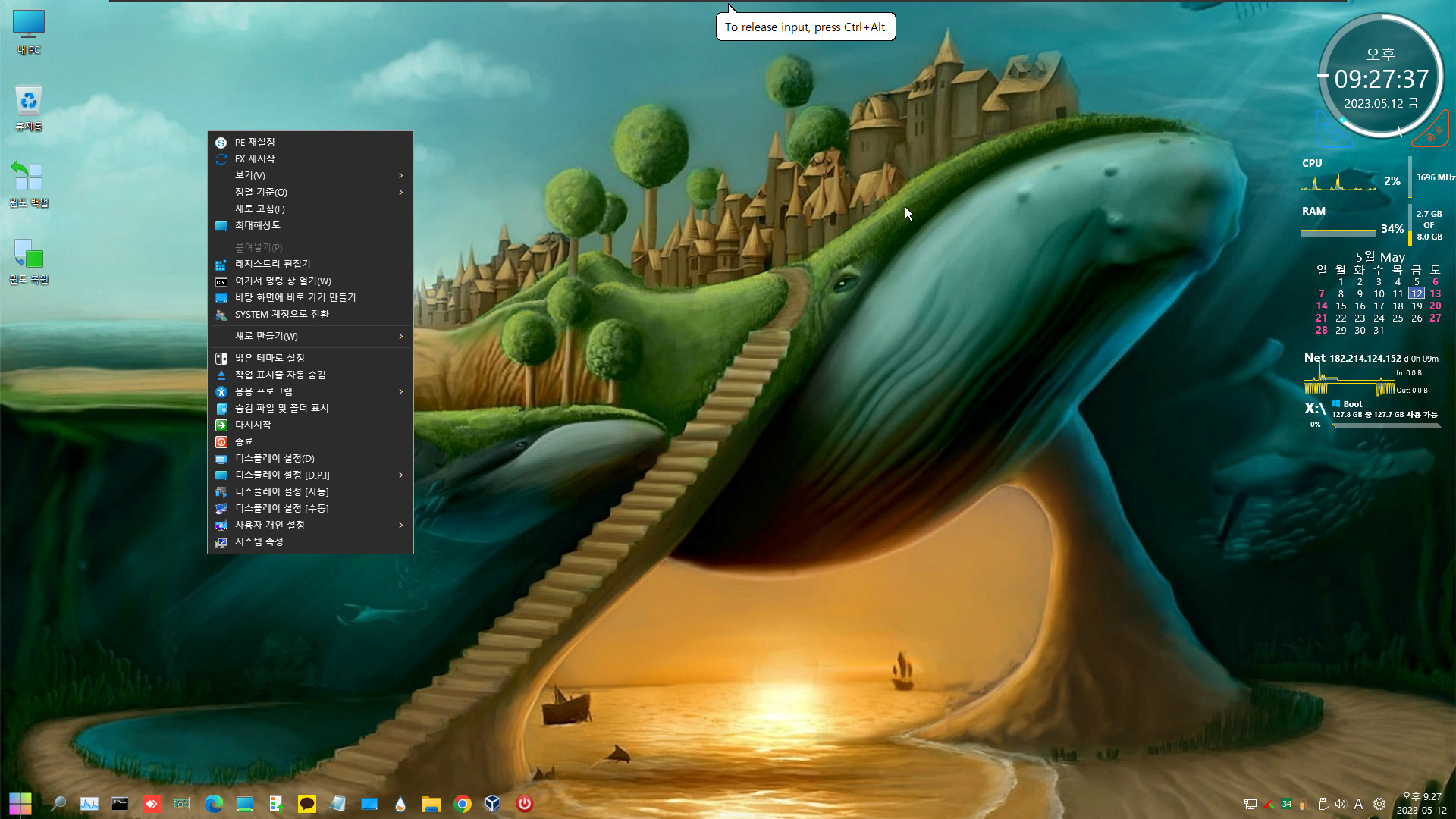
Task: Select 새로 고침(E) menu entry
Action: (310, 209)
